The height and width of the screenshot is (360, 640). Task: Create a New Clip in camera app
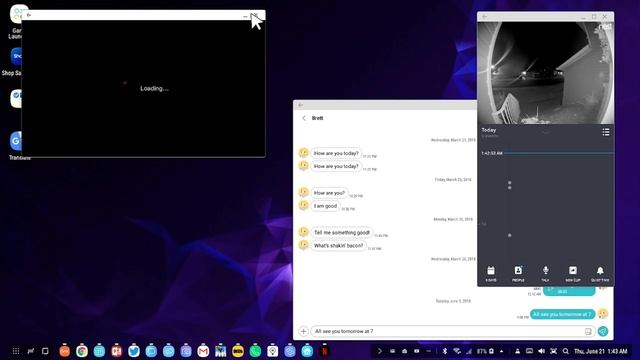(x=573, y=274)
